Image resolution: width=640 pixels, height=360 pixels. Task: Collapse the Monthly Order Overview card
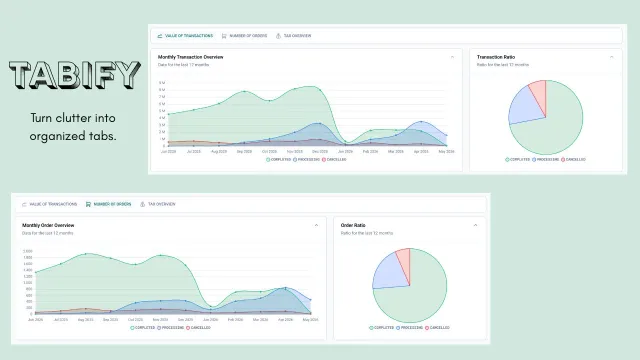[316, 225]
